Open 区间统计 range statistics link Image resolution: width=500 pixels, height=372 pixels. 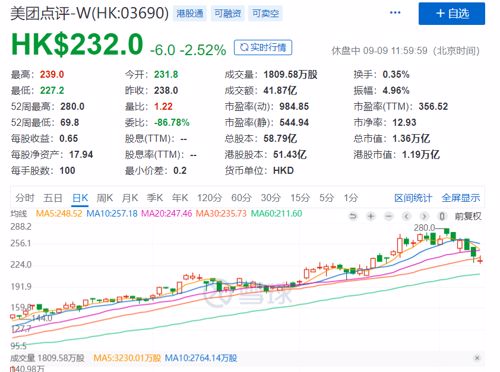tap(413, 198)
